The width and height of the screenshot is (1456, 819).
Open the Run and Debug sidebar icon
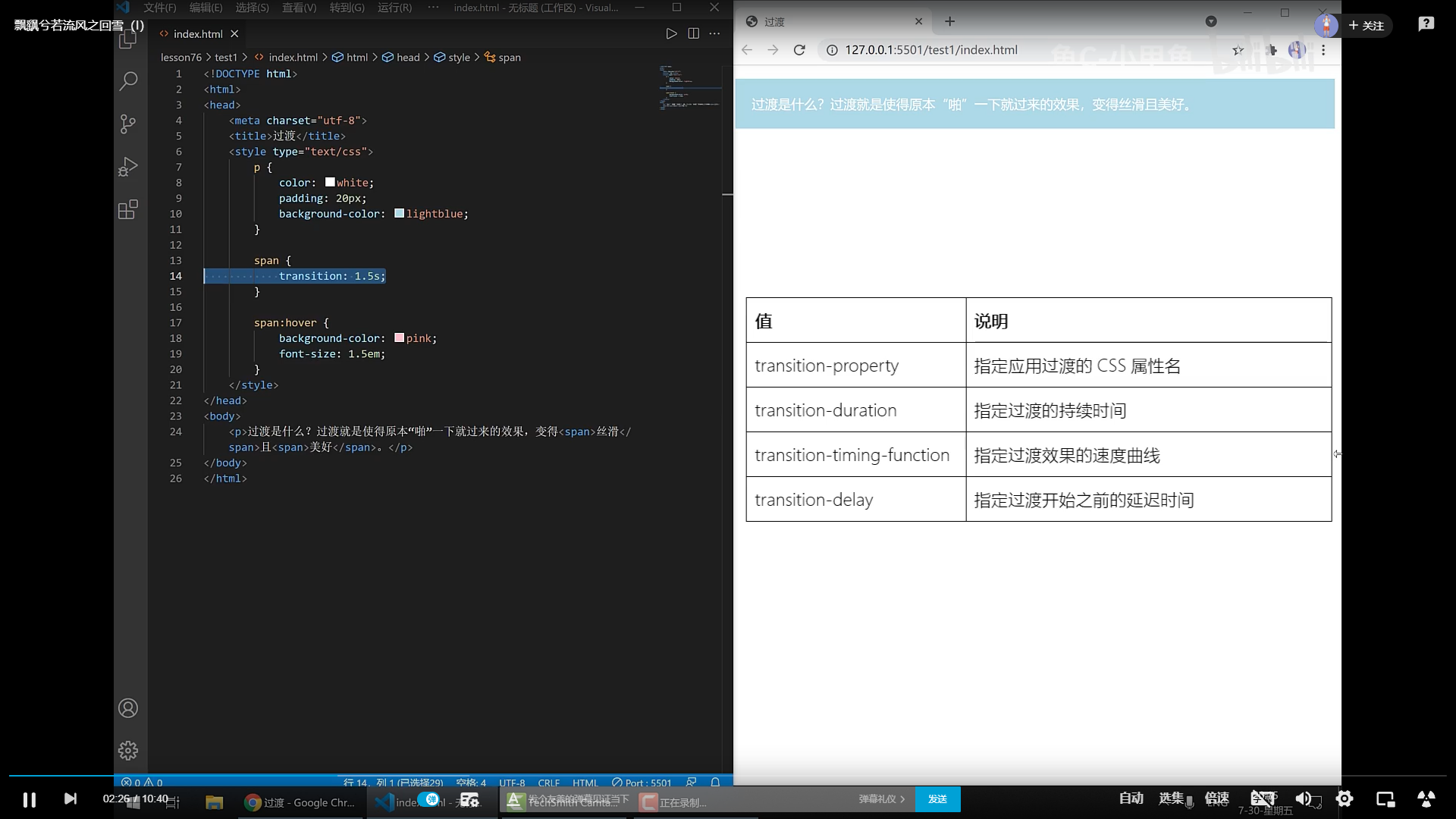127,167
